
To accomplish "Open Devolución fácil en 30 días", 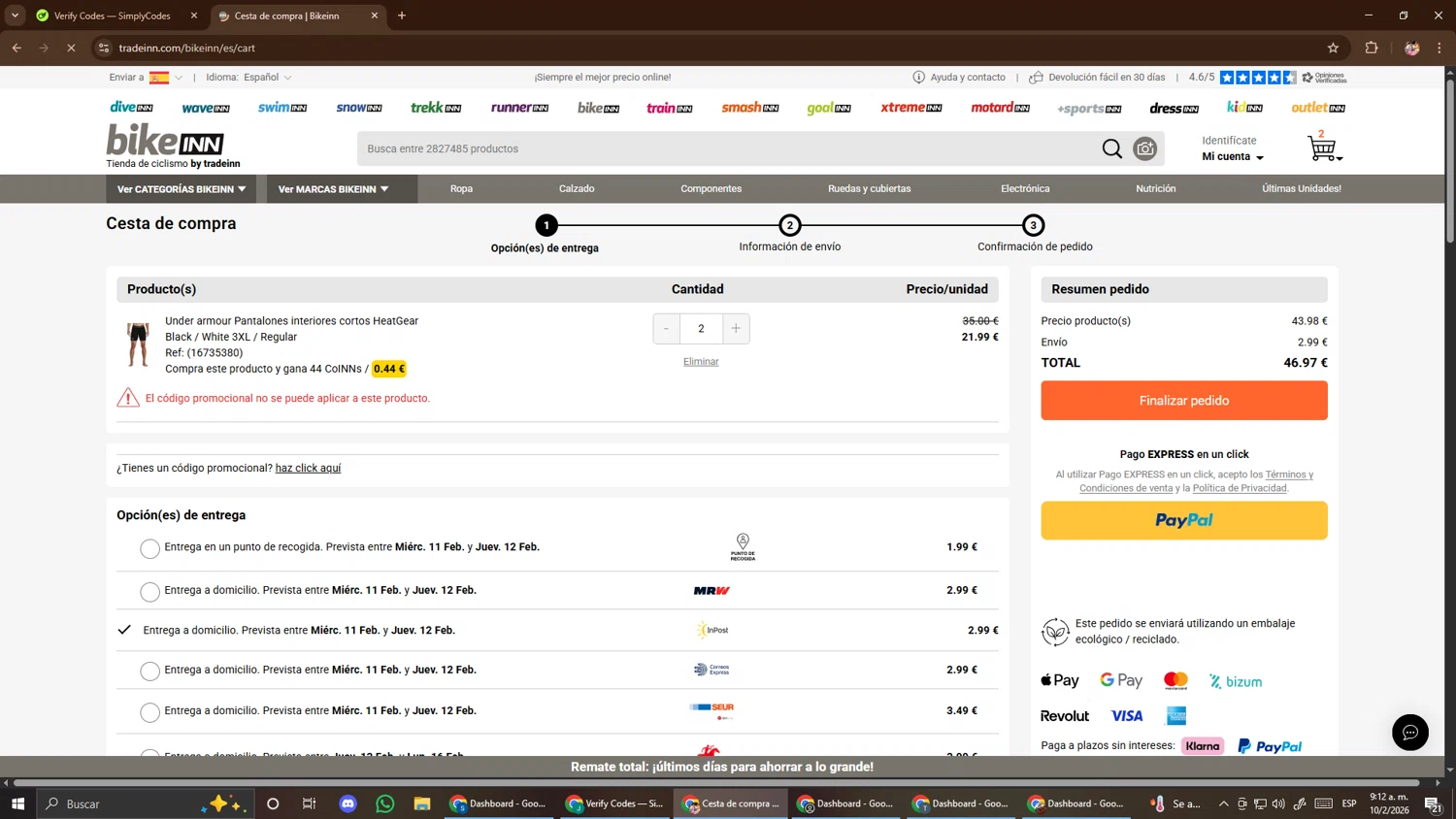I will (x=1097, y=78).
